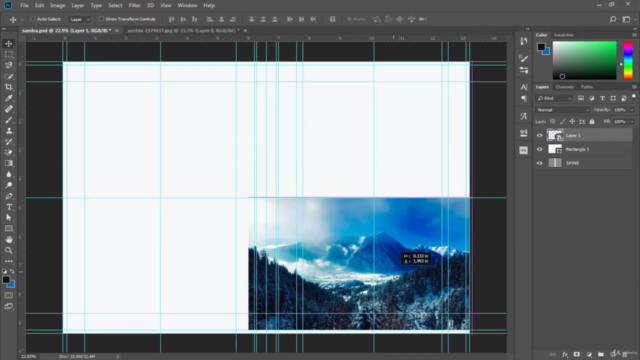The width and height of the screenshot is (640, 360).
Task: Open the tool preset picker arrow
Action: pyautogui.click(x=22, y=19)
